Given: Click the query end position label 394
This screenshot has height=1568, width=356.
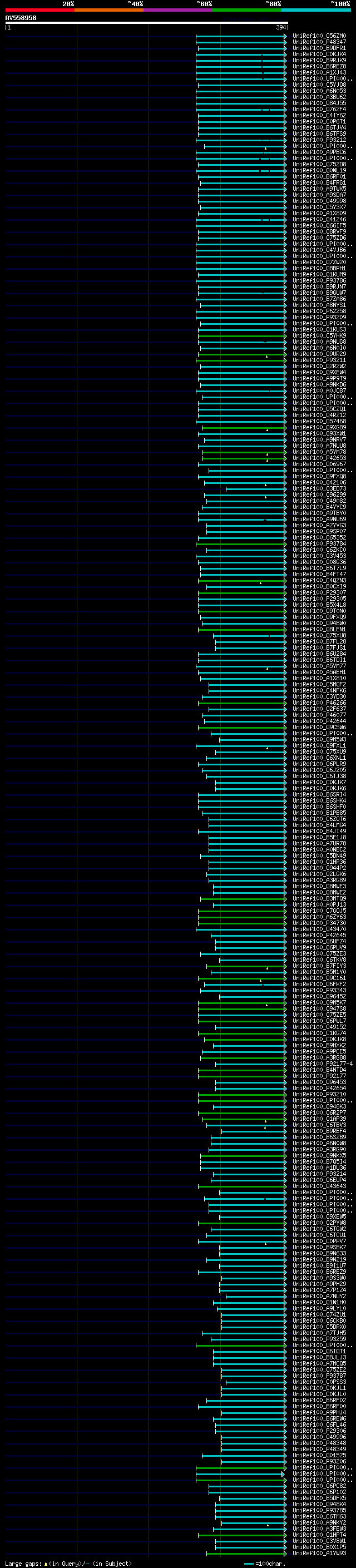Looking at the screenshot, I should click(x=280, y=27).
